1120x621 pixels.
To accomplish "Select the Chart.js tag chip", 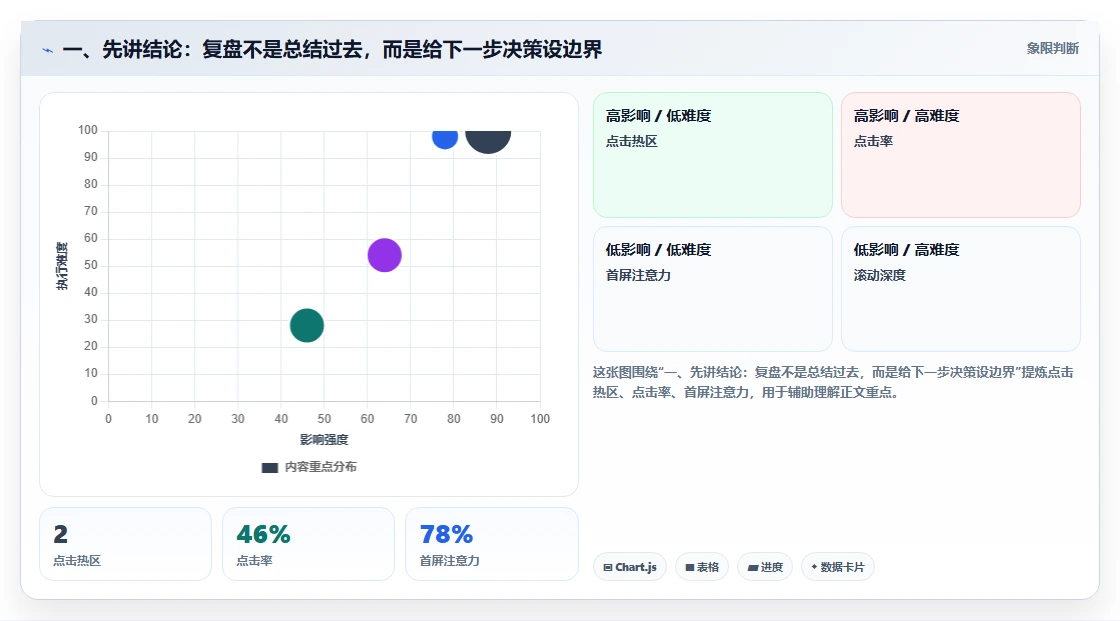I will click(630, 567).
